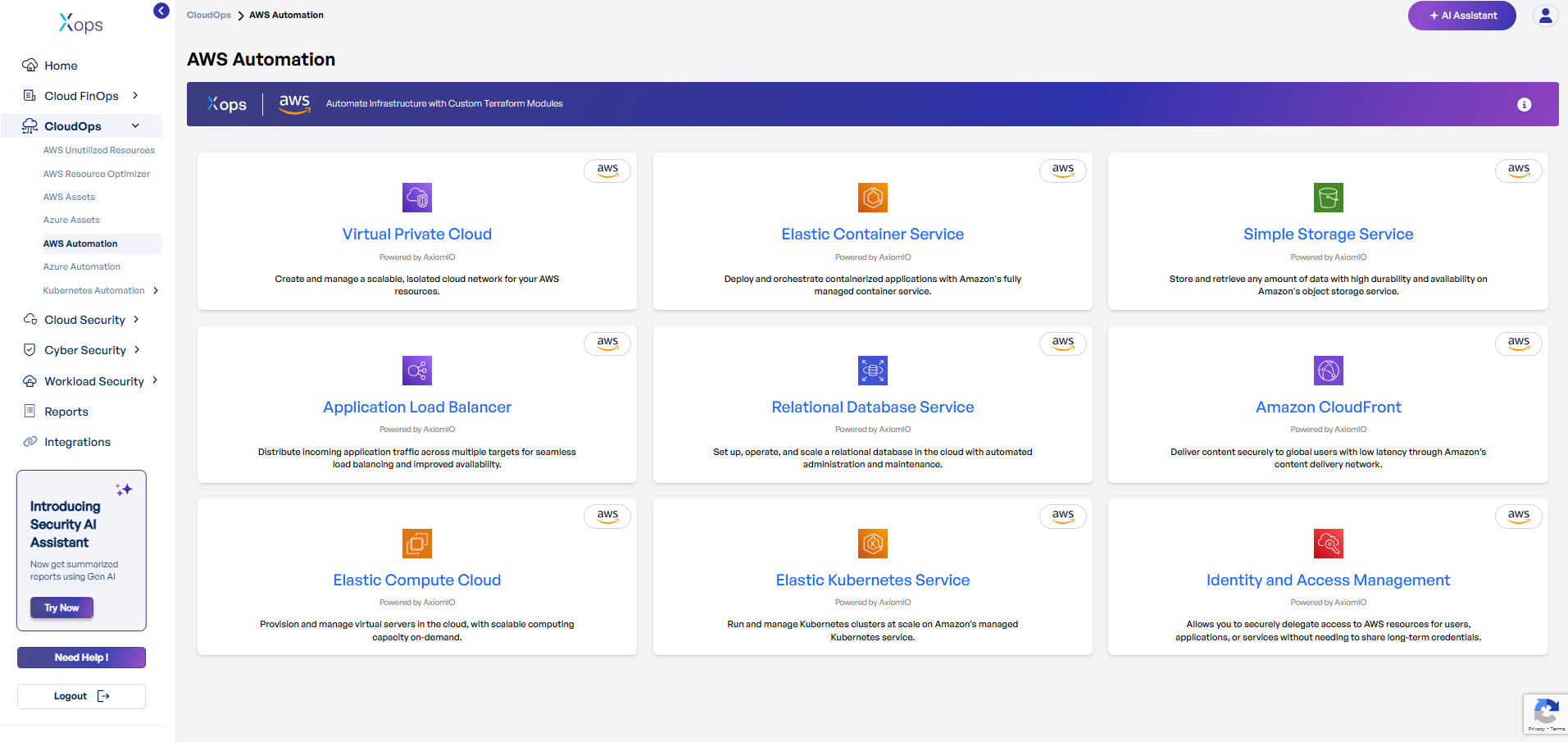Screen dimensions: 1568x742
Task: Collapse the sidebar with the arrow button
Action: click(x=161, y=11)
